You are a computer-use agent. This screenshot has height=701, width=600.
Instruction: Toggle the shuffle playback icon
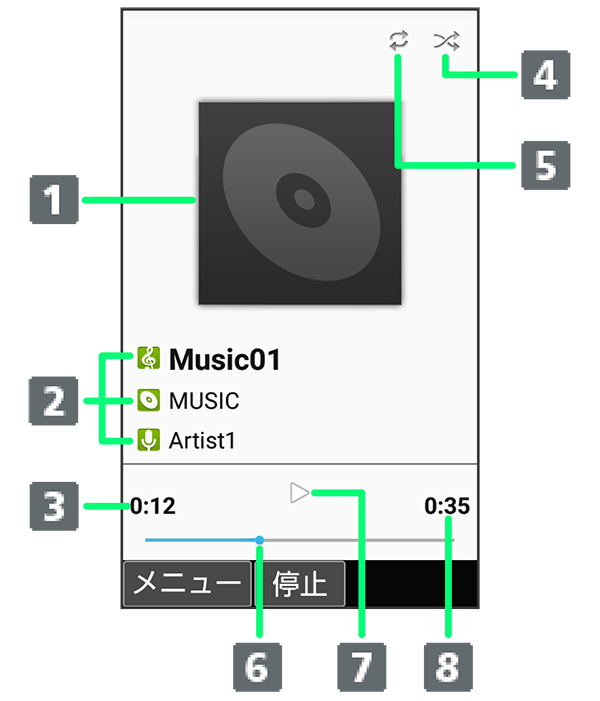pos(446,41)
